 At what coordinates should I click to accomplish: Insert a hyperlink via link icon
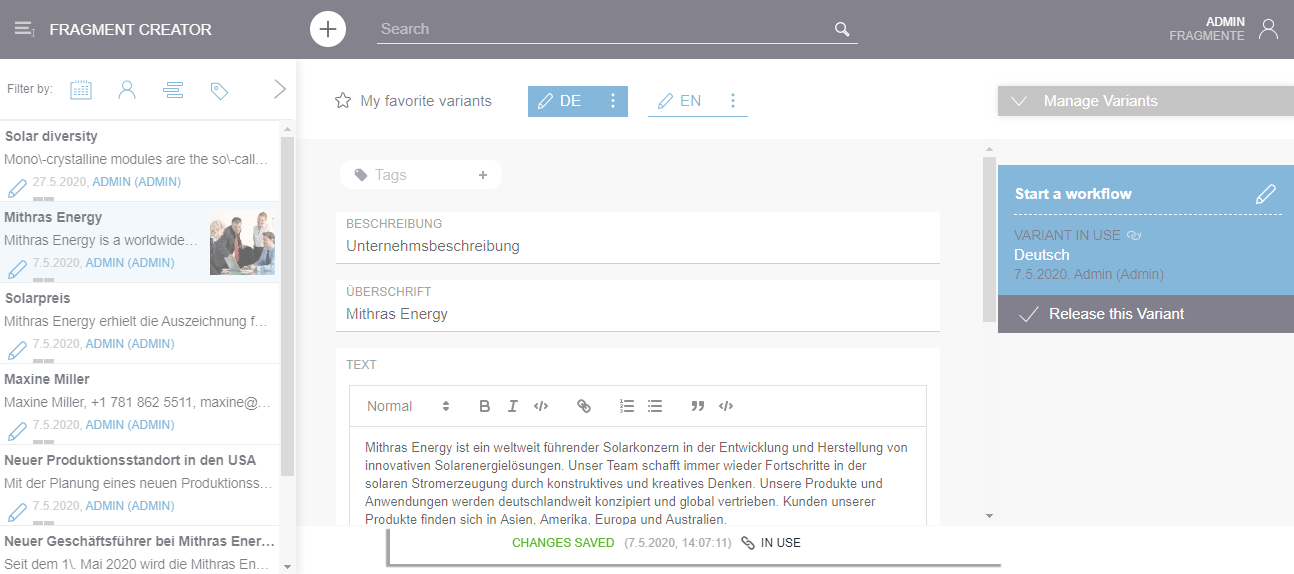tap(584, 406)
